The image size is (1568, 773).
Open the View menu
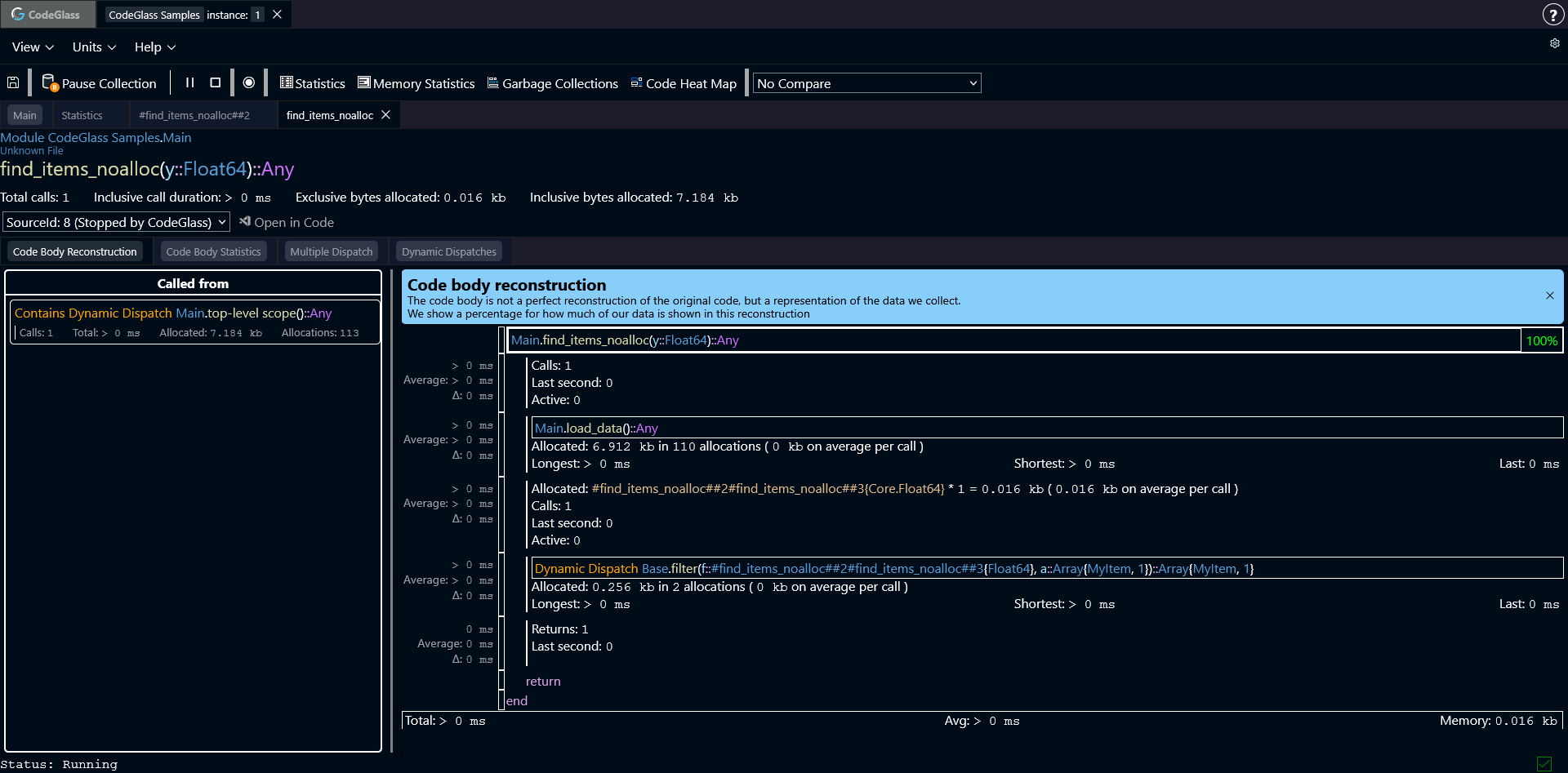tap(32, 47)
